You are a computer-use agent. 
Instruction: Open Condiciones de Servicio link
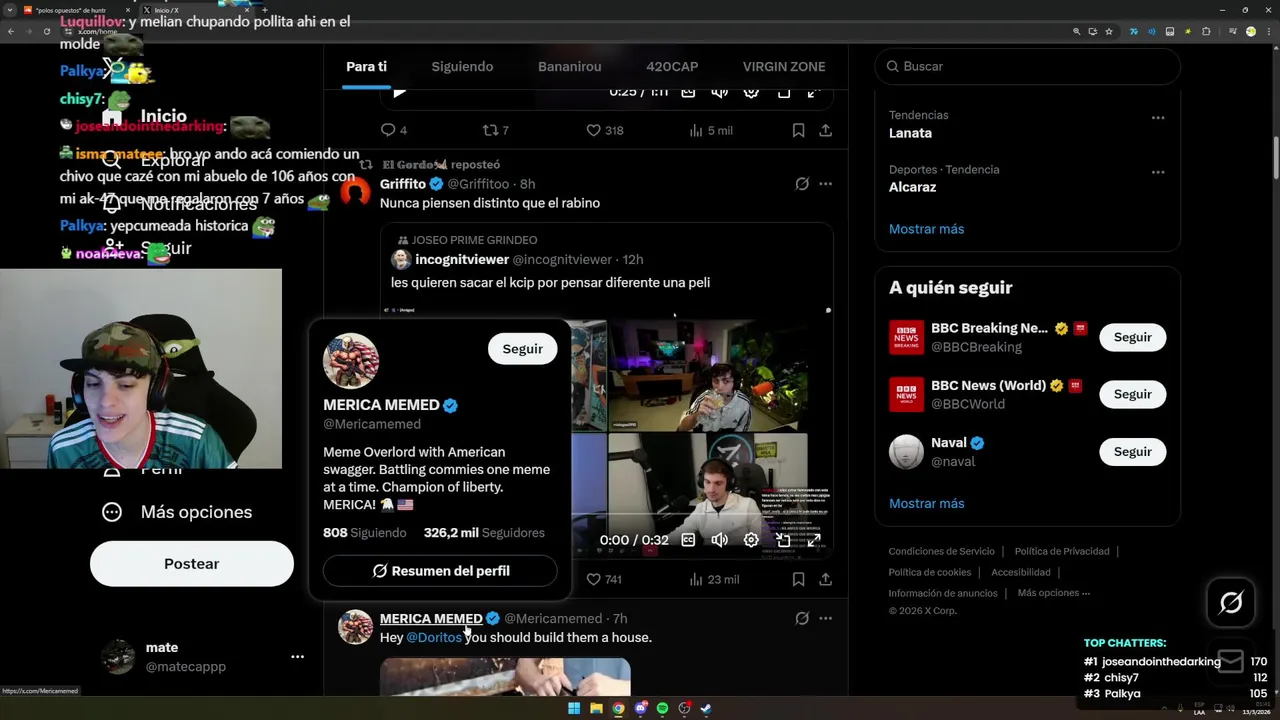coord(941,551)
